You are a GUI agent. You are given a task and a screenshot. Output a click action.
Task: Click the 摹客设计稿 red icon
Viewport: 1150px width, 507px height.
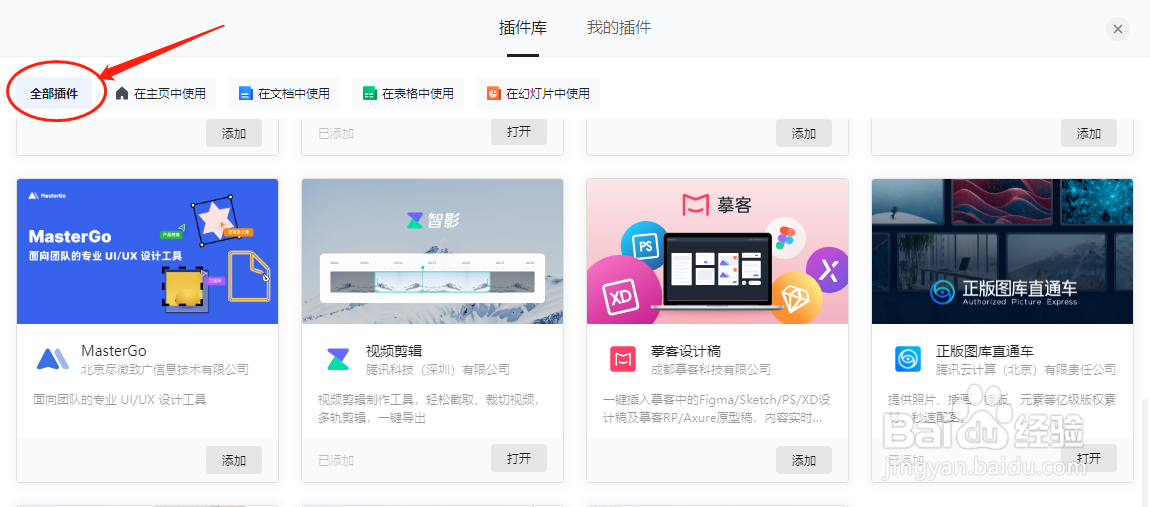(x=623, y=359)
